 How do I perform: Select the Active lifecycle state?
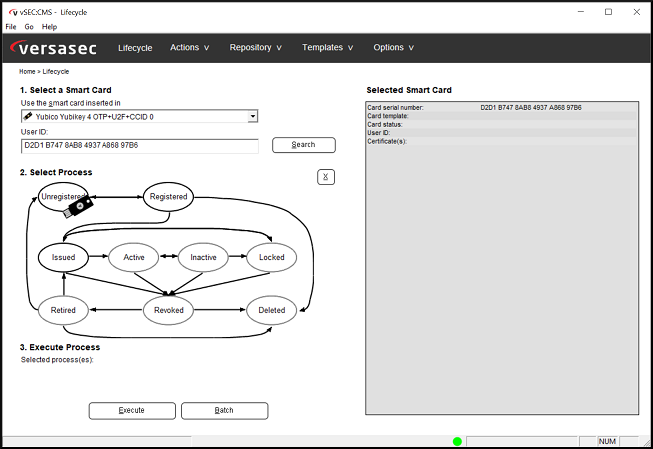click(x=134, y=257)
